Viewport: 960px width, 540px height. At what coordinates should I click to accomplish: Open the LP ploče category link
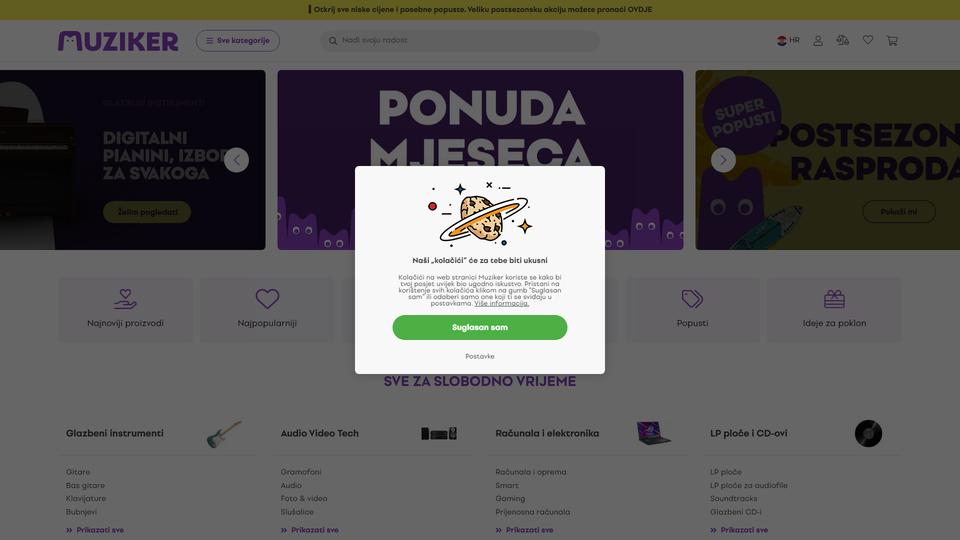pos(726,472)
